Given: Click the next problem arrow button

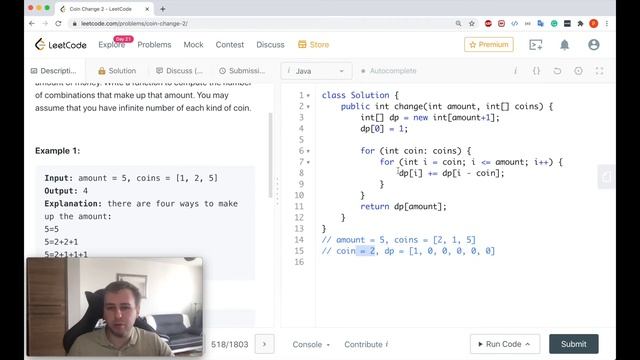Looking at the screenshot, I should [264, 344].
